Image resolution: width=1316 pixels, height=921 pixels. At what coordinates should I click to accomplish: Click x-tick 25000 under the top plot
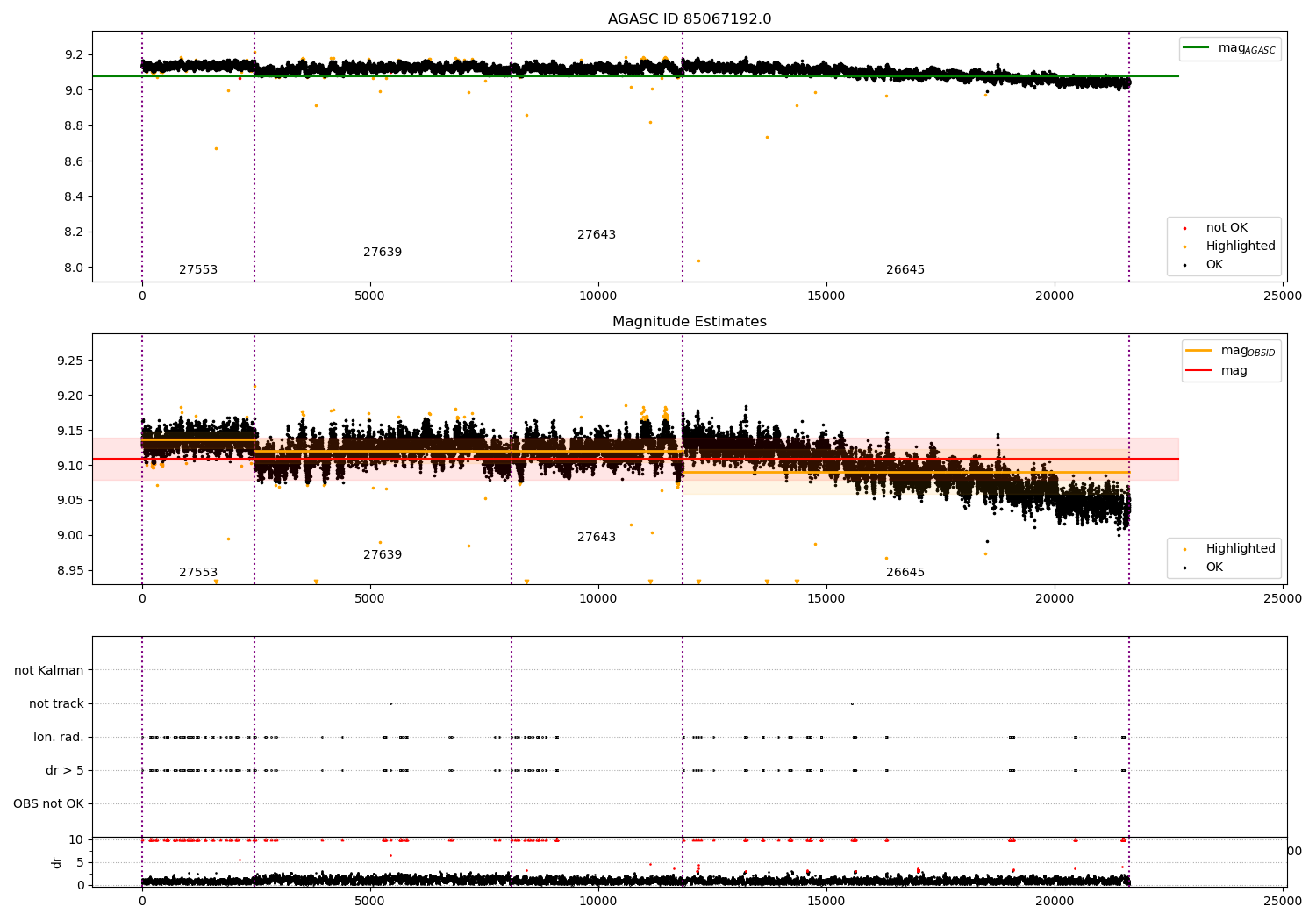1283,296
